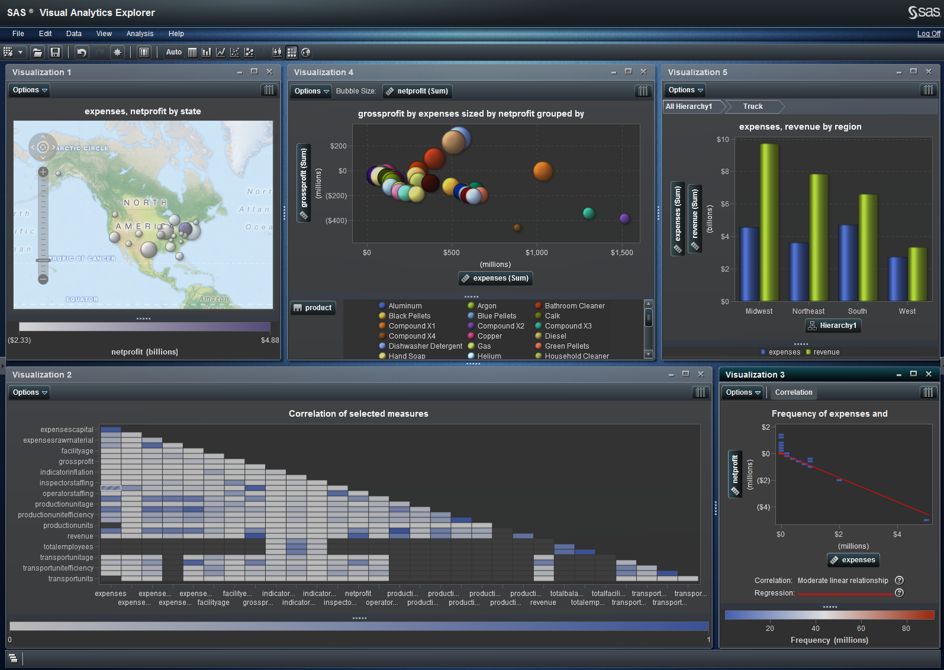Click the product legend scrollbar
The image size is (944, 670).
click(x=648, y=318)
